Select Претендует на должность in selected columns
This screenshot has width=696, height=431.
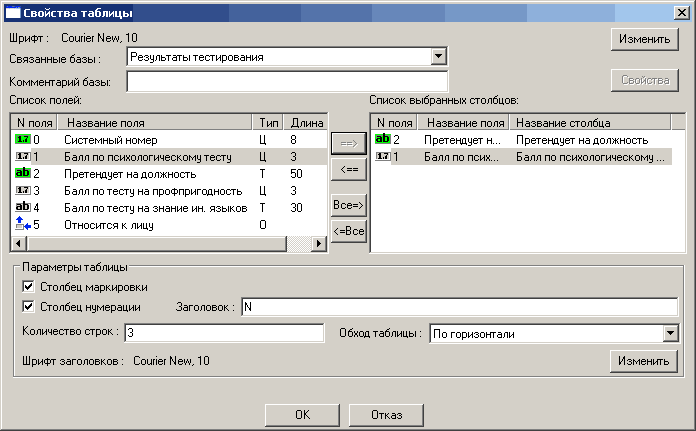[x=522, y=140]
